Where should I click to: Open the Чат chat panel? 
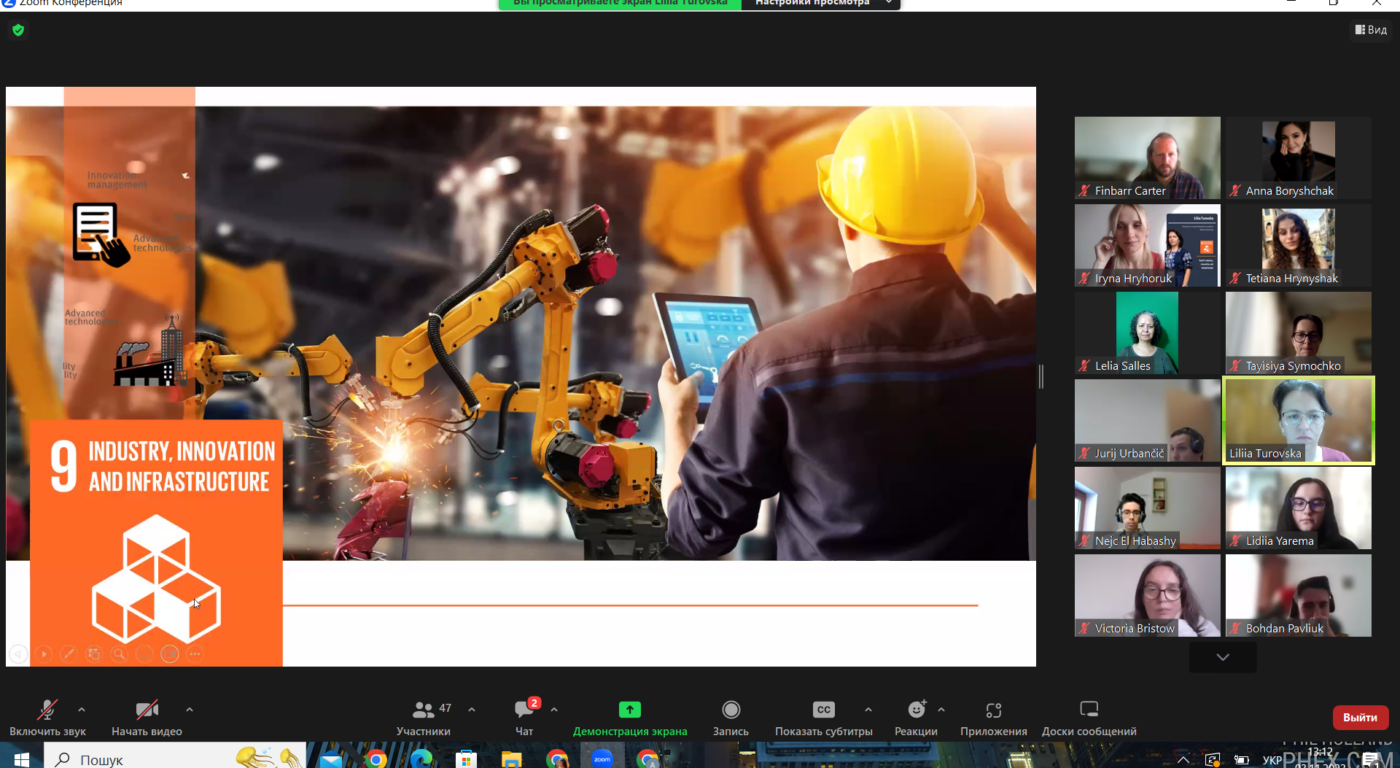524,711
